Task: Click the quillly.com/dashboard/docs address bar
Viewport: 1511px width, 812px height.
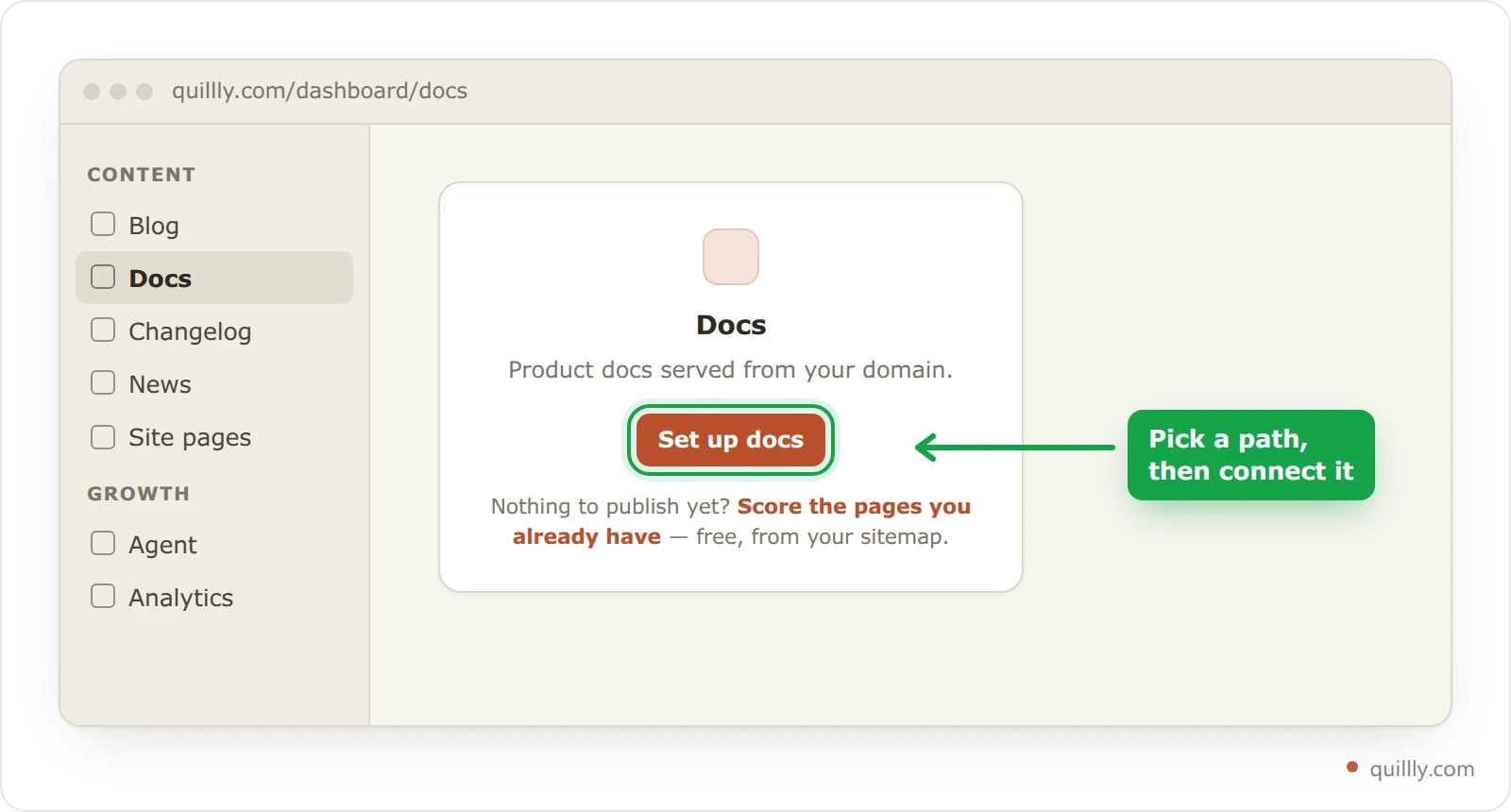Action: 319,91
